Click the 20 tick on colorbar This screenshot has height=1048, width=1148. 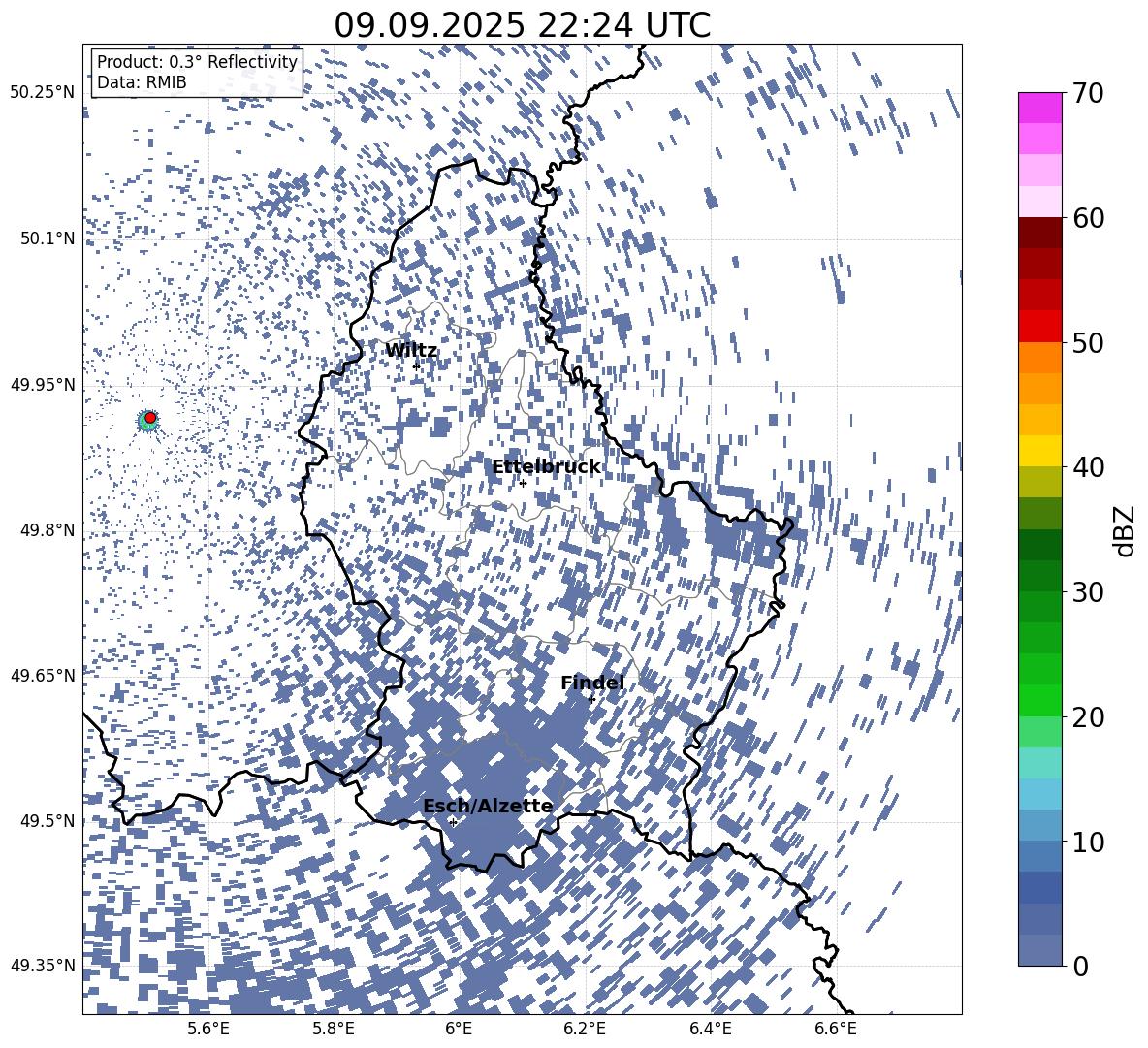click(1088, 716)
